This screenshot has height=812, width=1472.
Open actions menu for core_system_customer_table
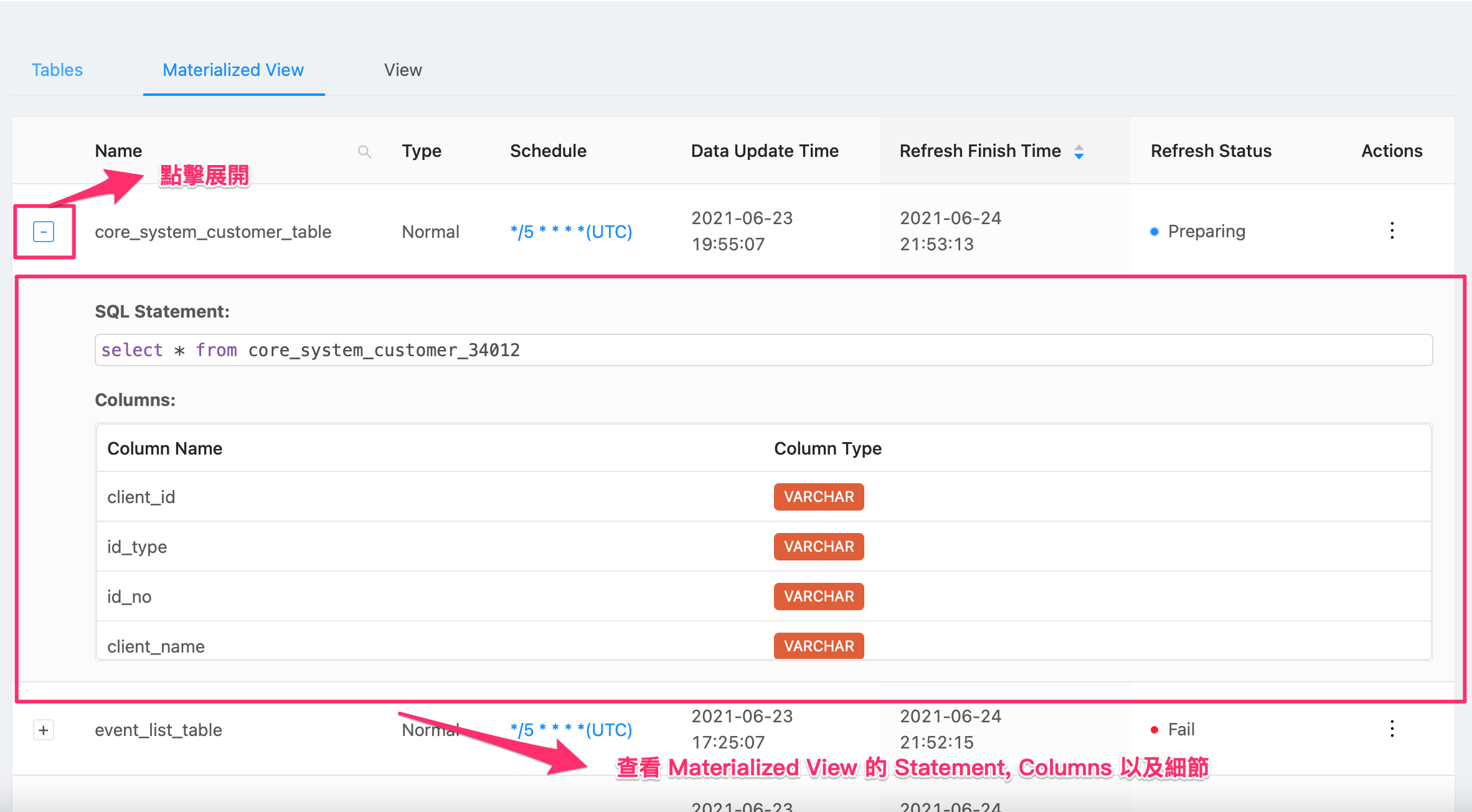point(1392,231)
